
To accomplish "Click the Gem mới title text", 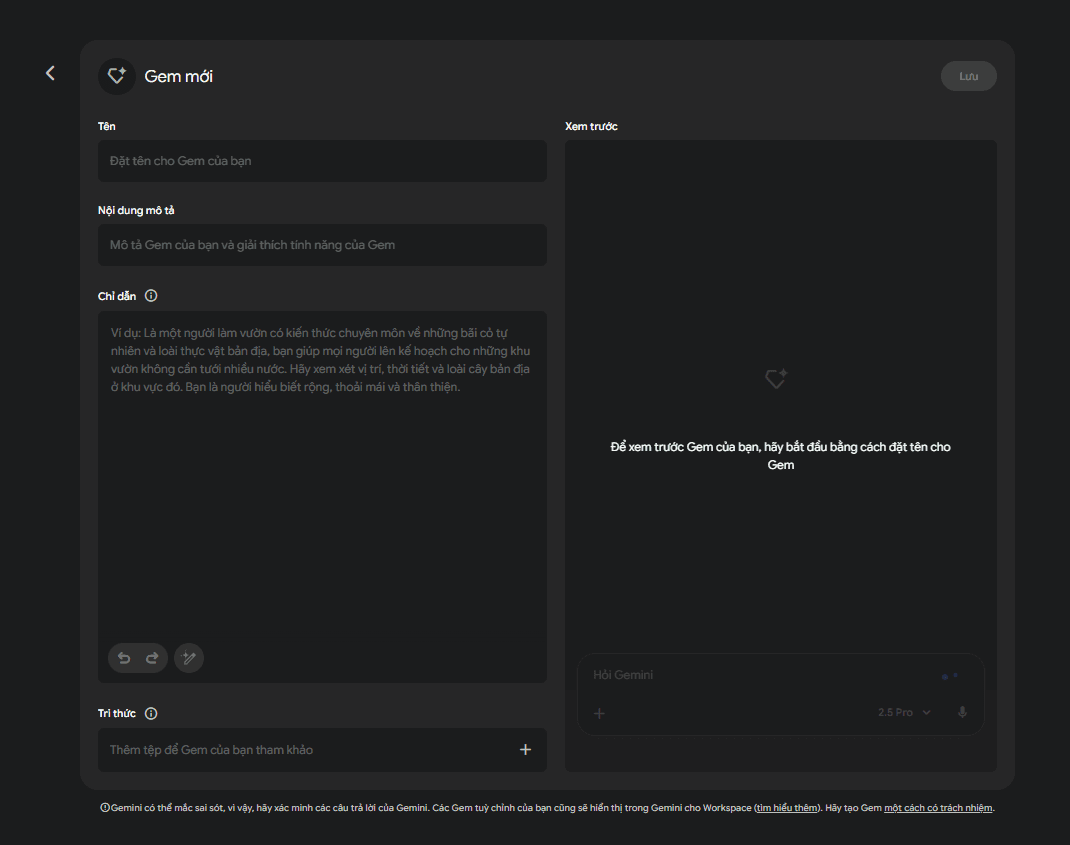I will (179, 76).
